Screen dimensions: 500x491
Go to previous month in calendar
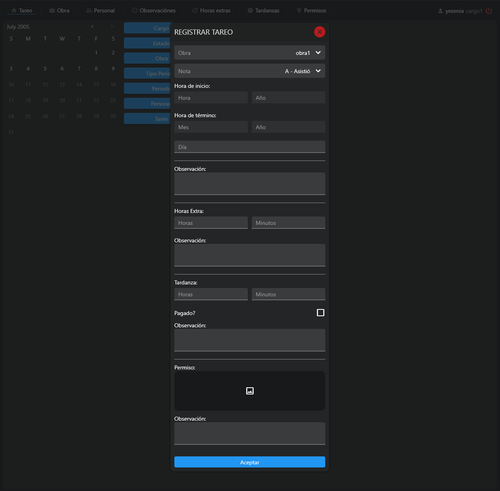tap(92, 26)
